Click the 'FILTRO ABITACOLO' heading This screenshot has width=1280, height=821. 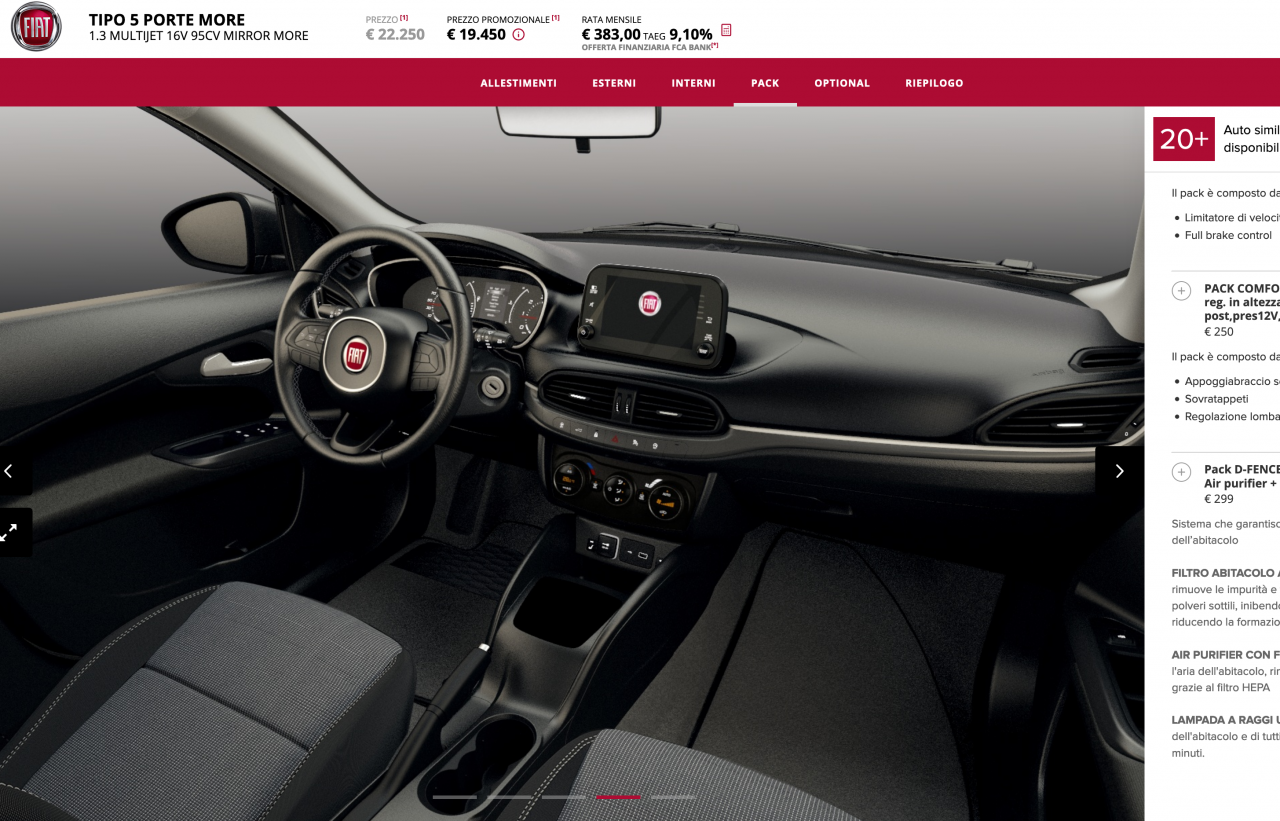click(x=1226, y=573)
